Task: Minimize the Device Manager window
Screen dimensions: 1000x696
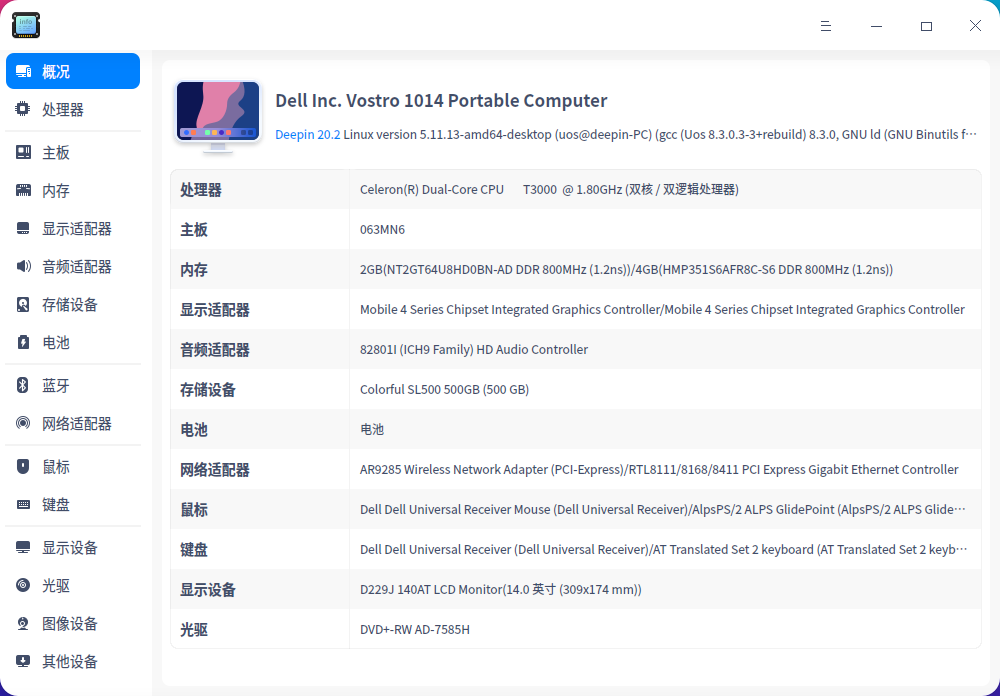Action: pos(876,26)
